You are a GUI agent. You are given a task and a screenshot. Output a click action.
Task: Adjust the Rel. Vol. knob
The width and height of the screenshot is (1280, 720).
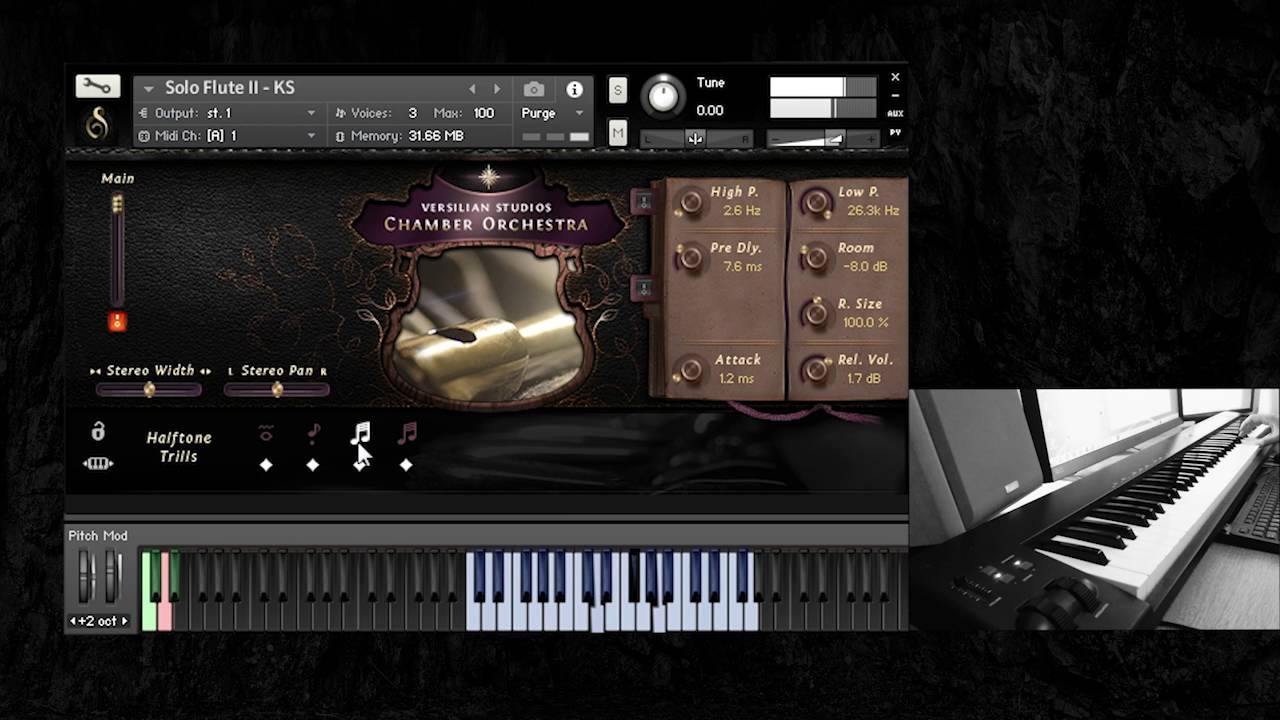817,370
